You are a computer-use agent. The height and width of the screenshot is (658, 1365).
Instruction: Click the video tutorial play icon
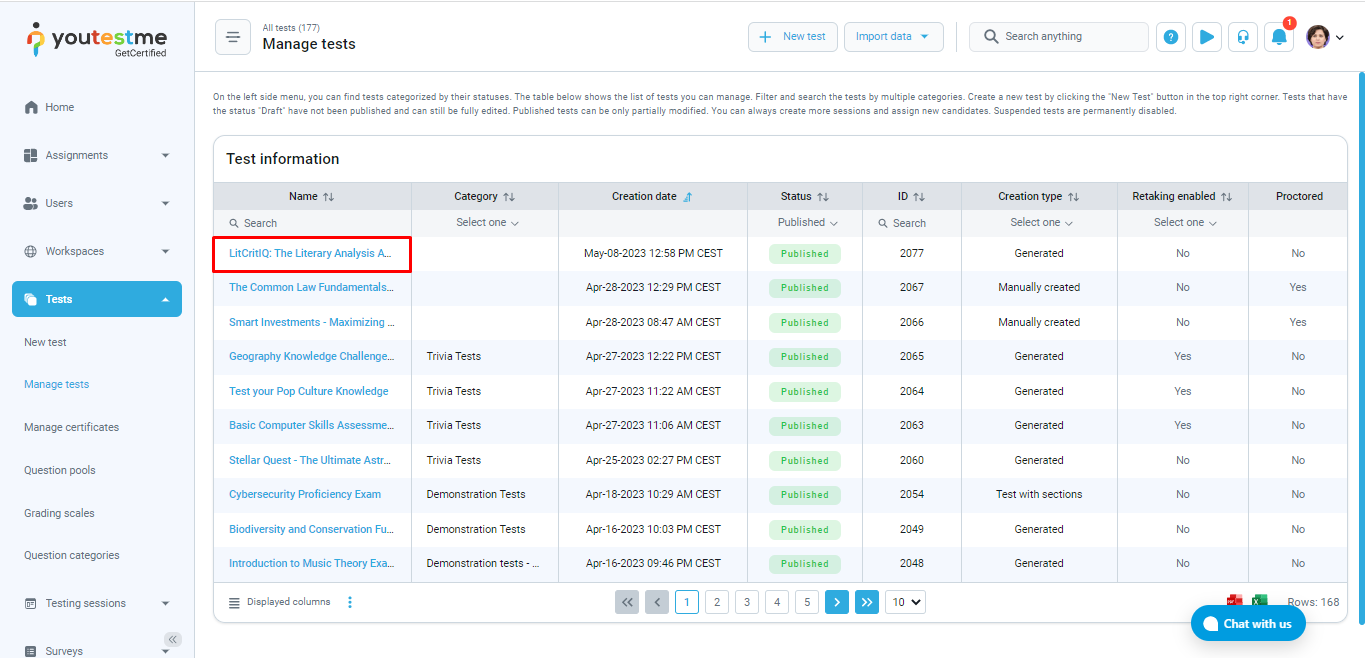pyautogui.click(x=1207, y=37)
